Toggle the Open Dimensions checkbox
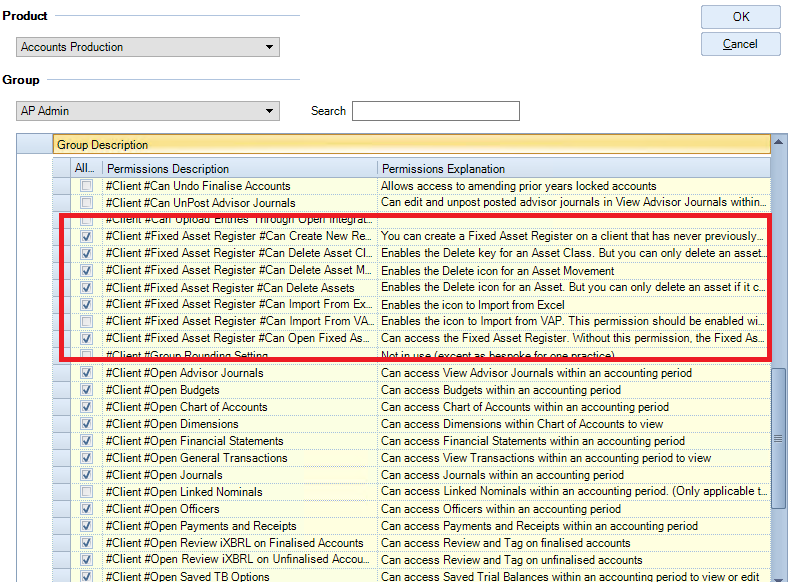This screenshot has height=582, width=801. point(87,424)
